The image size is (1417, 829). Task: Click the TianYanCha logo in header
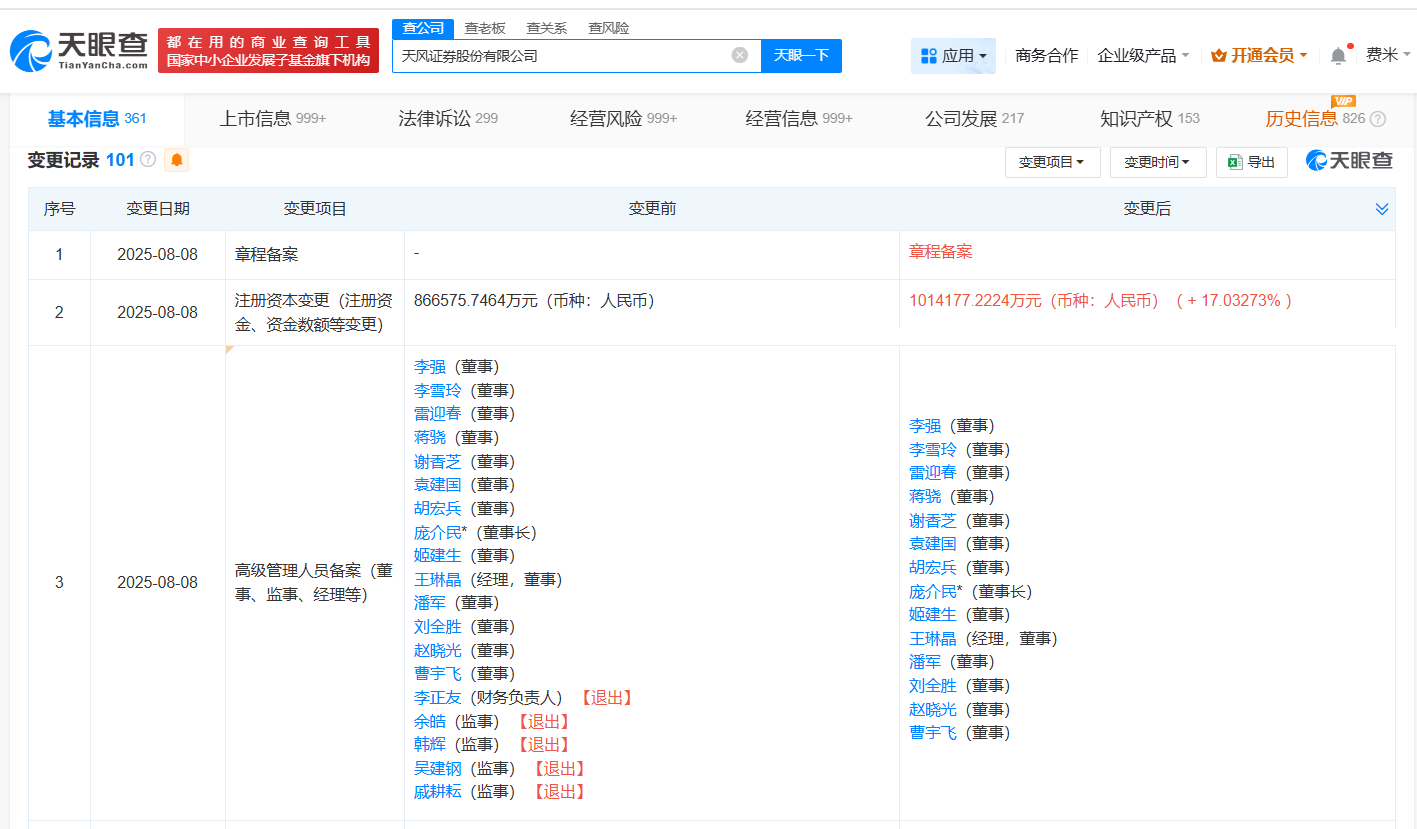coord(79,50)
